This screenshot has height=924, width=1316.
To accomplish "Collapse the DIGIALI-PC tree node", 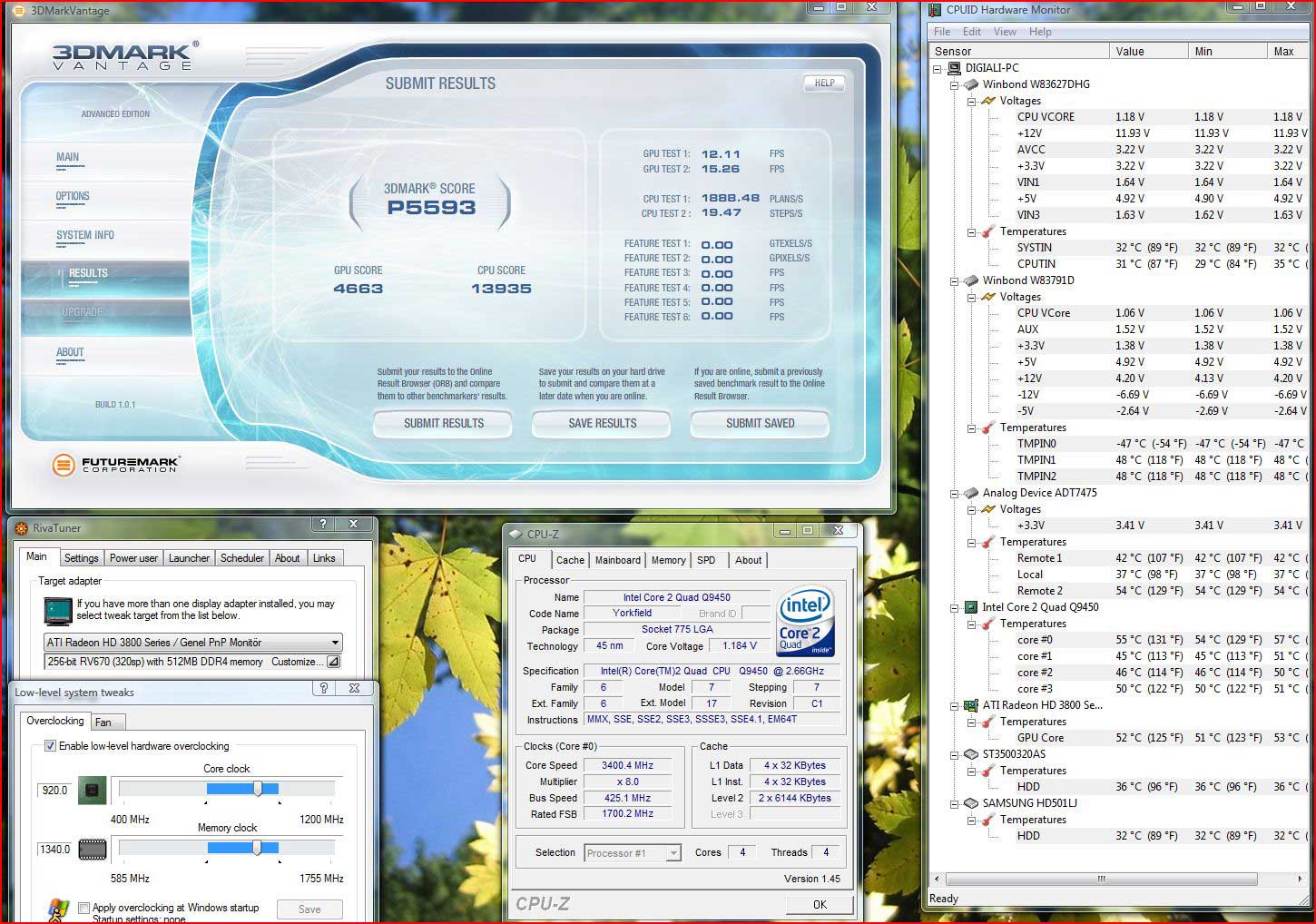I will 938,68.
